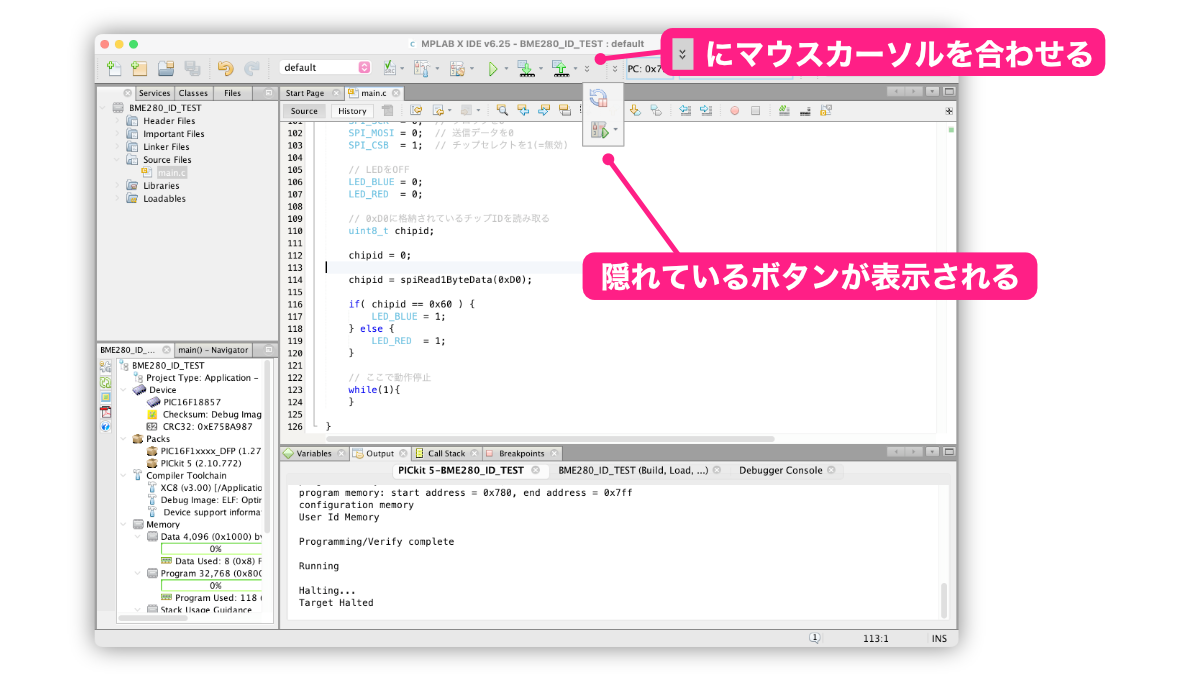Expand the Header Files folder
The height and width of the screenshot is (675, 1200).
click(x=116, y=121)
